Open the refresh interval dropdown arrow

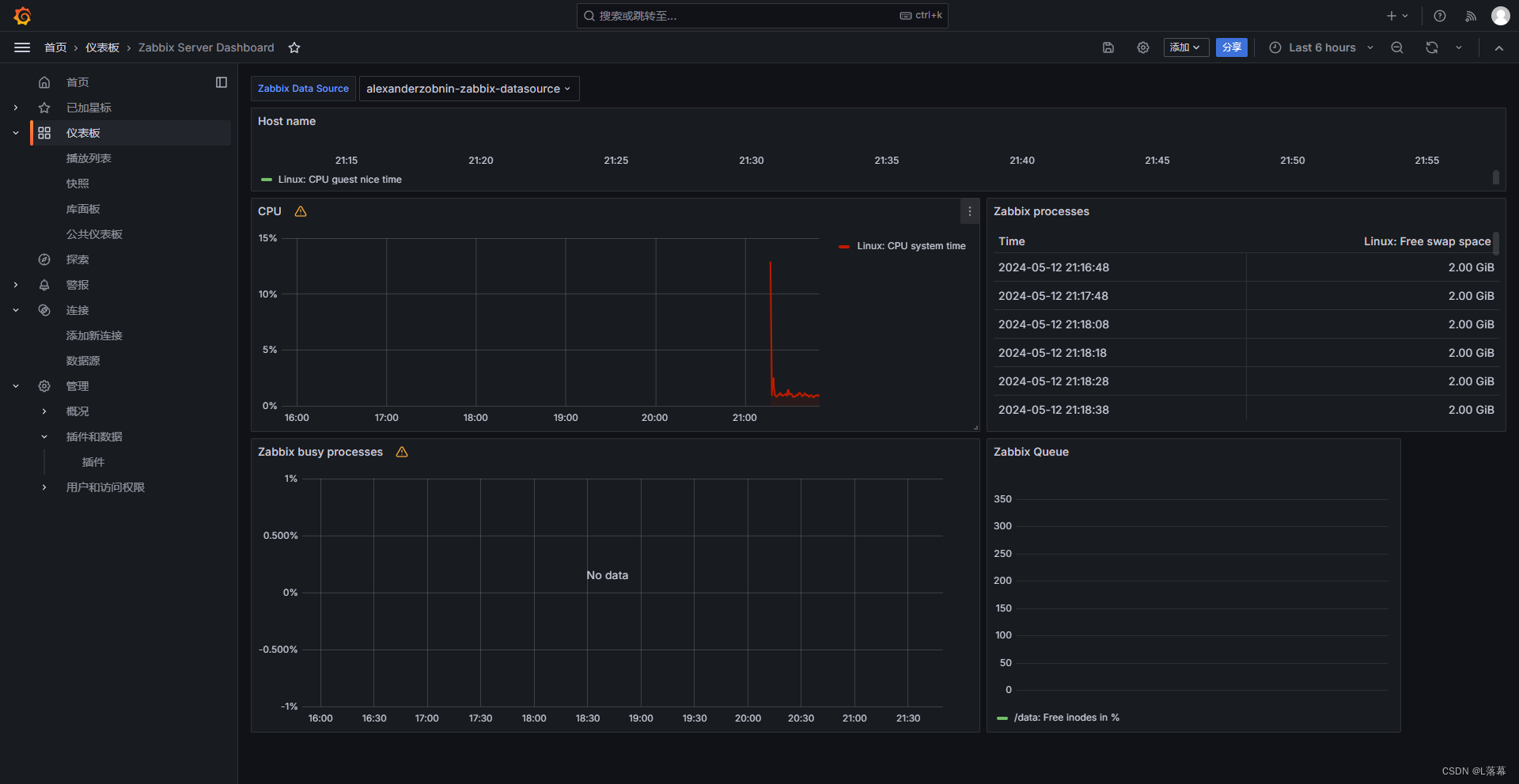pyautogui.click(x=1459, y=47)
